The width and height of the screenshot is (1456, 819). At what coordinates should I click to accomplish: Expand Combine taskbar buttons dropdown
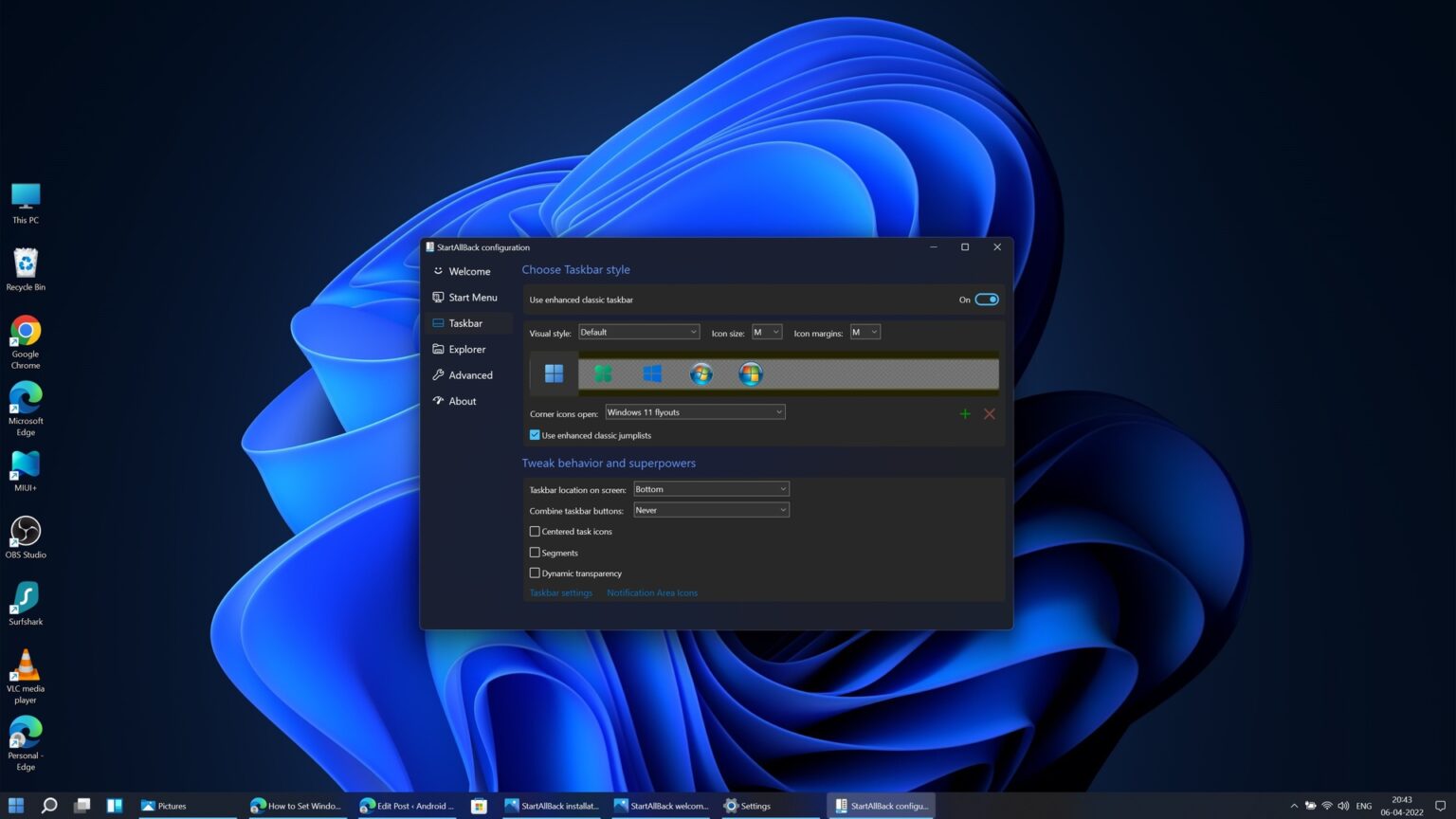point(711,510)
